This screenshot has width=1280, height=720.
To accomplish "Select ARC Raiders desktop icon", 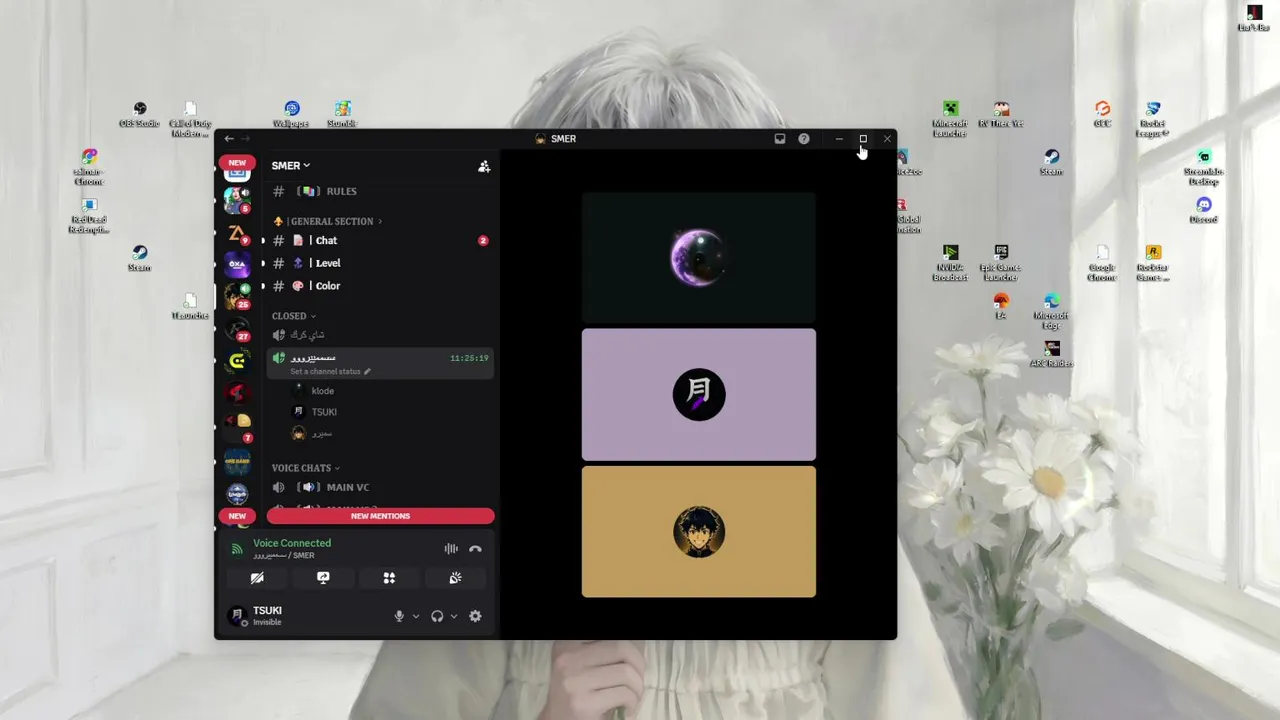I will [1051, 354].
